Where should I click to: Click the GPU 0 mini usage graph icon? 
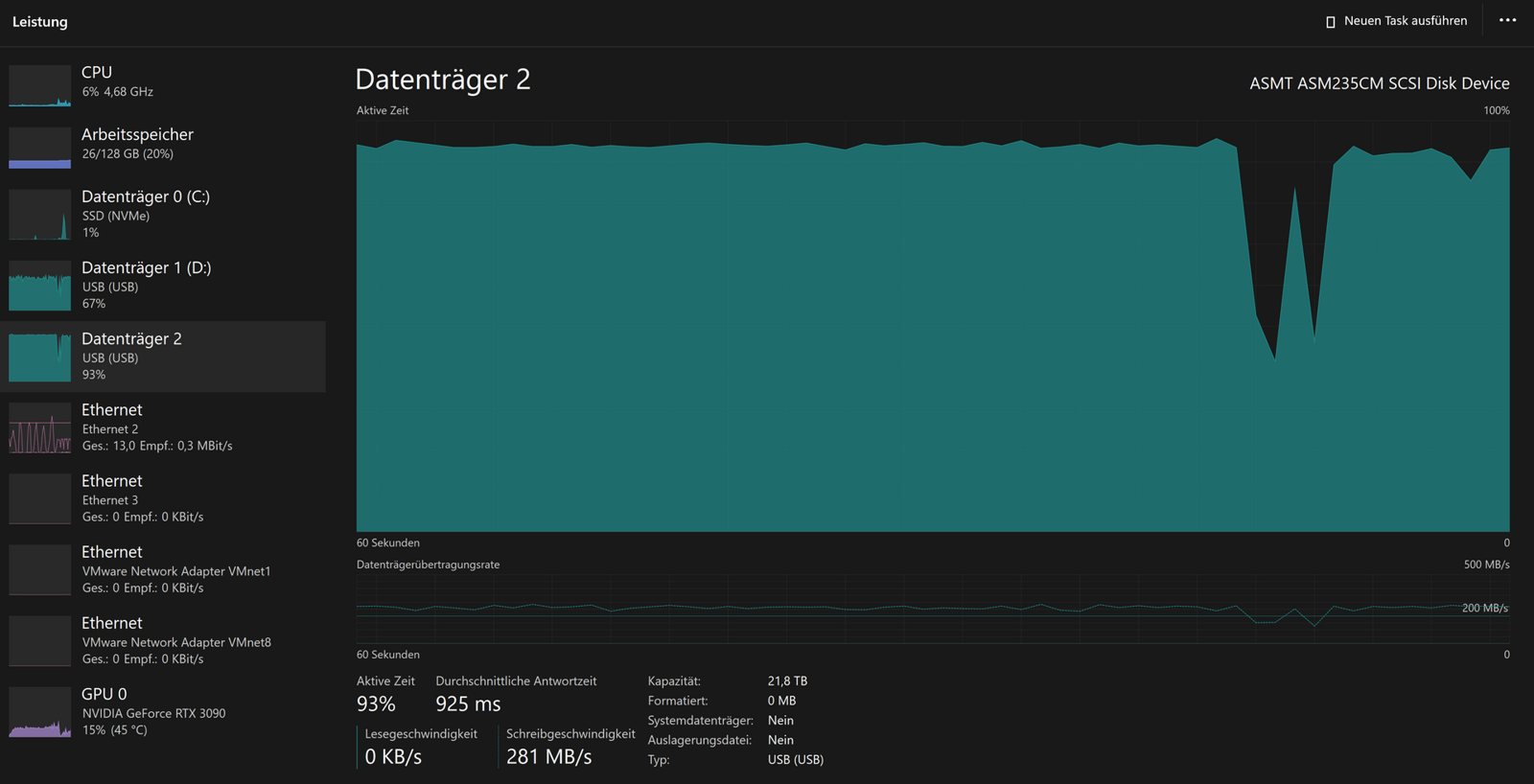point(39,712)
